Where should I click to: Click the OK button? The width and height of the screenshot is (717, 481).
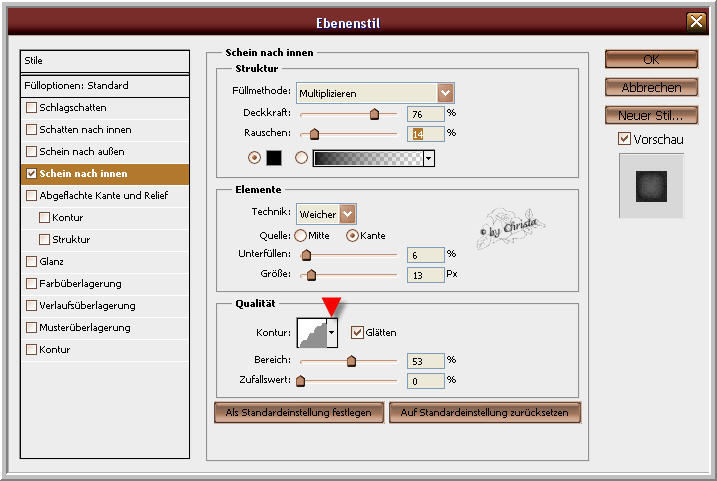coord(651,59)
